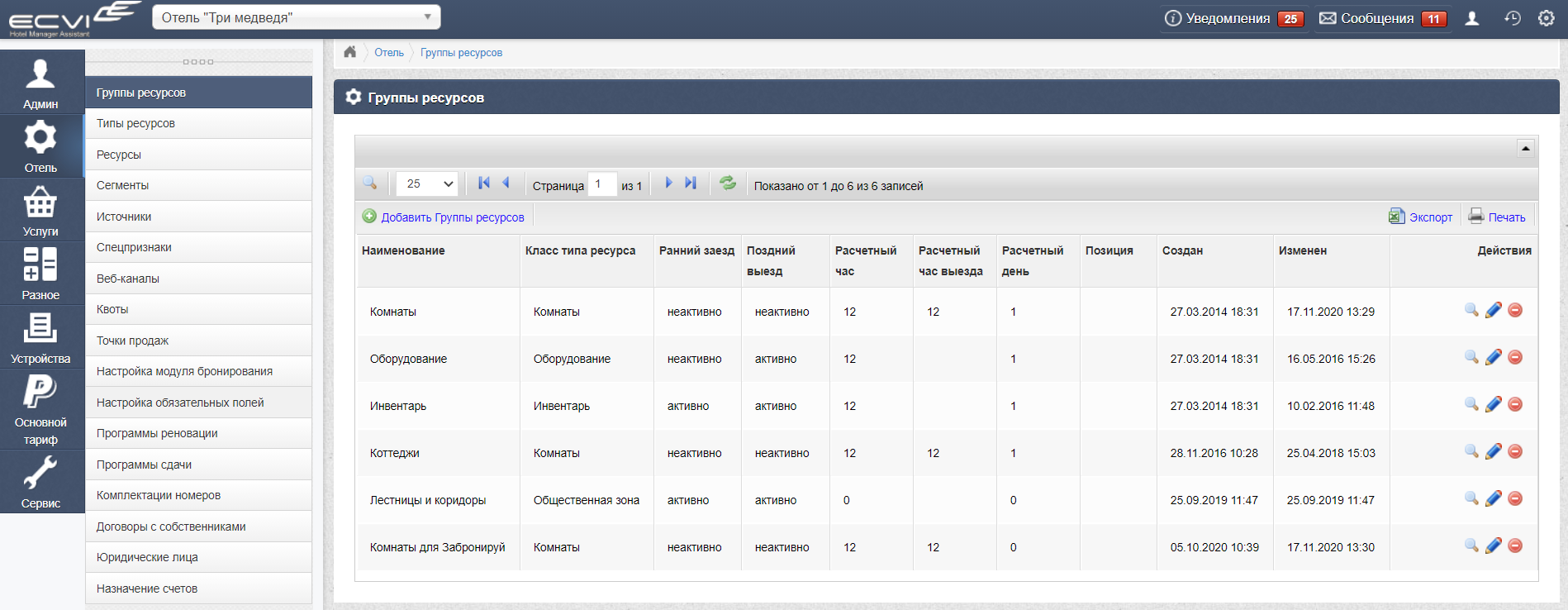Open Уведомления notifications
Screen dimensions: 1568x610
1234,18
